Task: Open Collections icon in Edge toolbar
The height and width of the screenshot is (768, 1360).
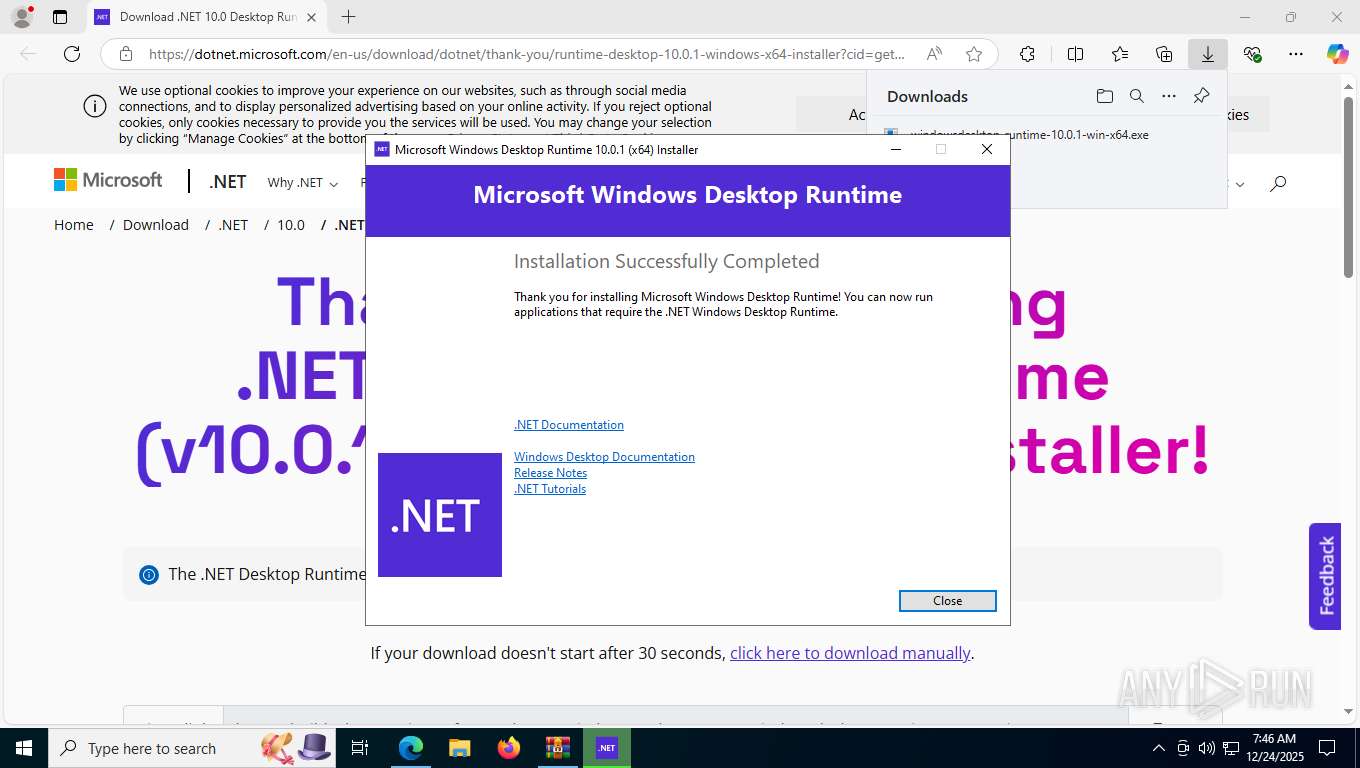Action: [1164, 54]
